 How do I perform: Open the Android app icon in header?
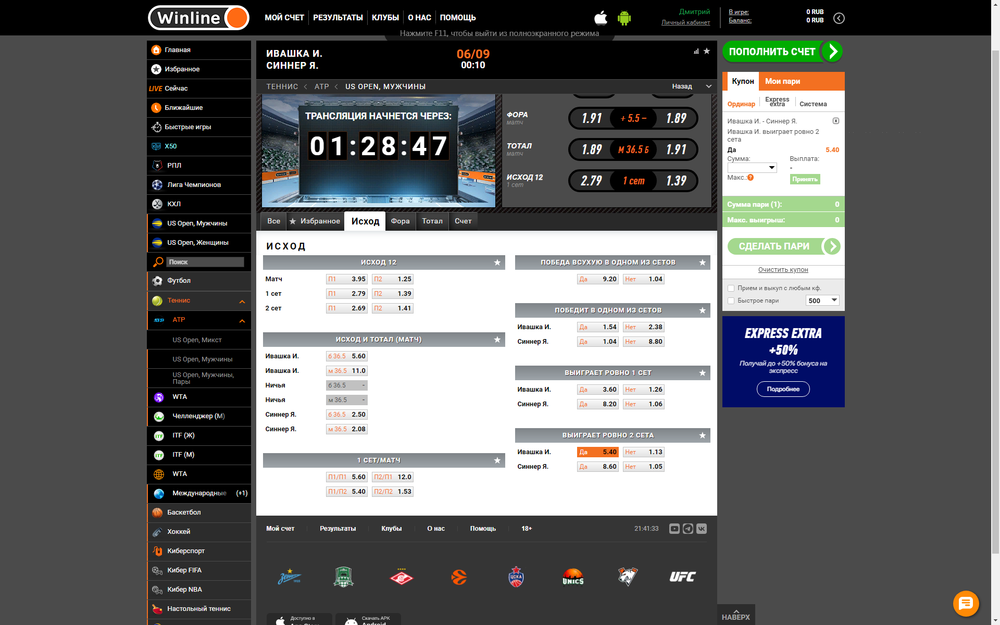[x=624, y=18]
